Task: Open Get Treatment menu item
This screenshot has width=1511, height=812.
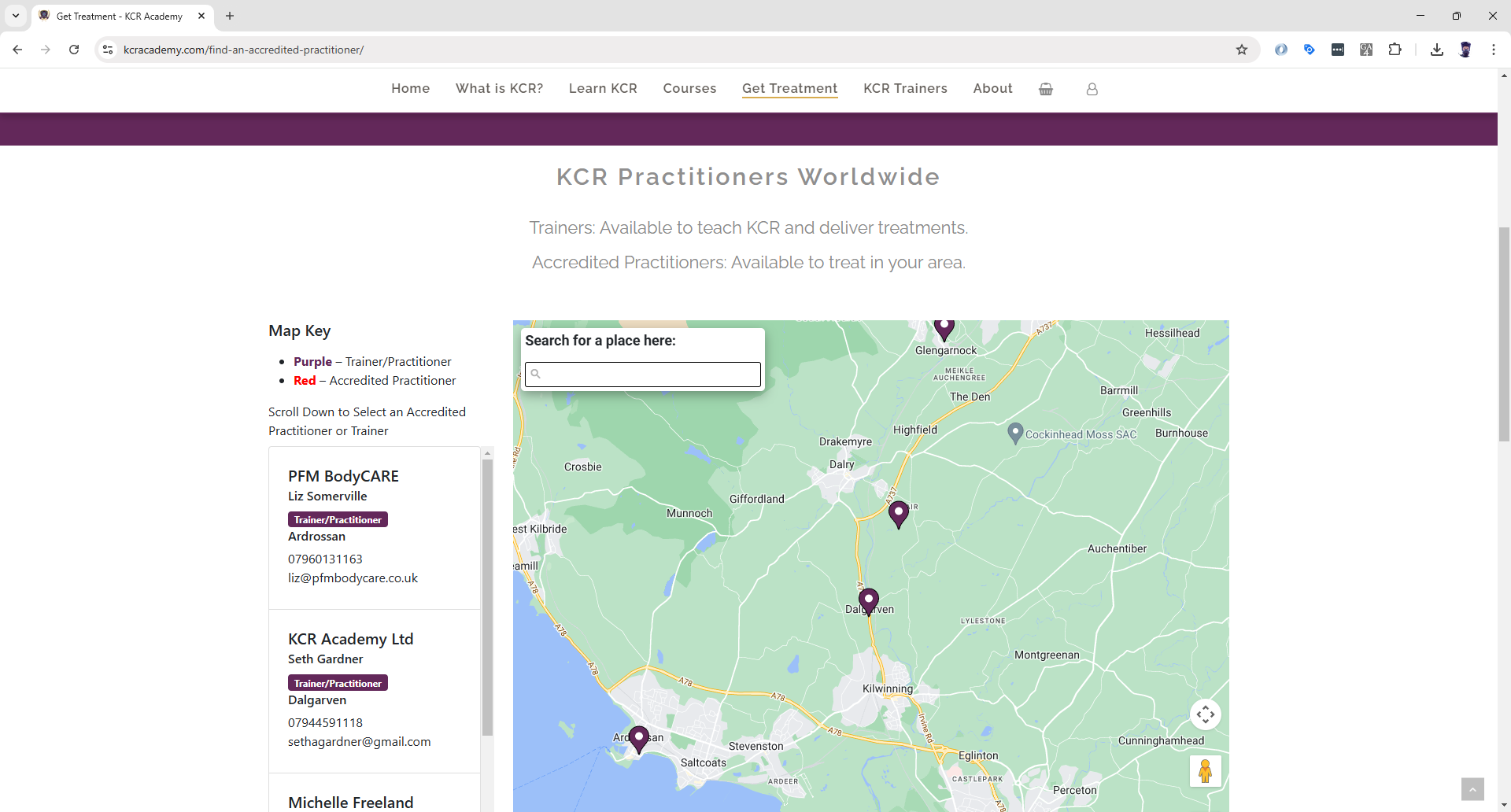Action: click(x=789, y=89)
